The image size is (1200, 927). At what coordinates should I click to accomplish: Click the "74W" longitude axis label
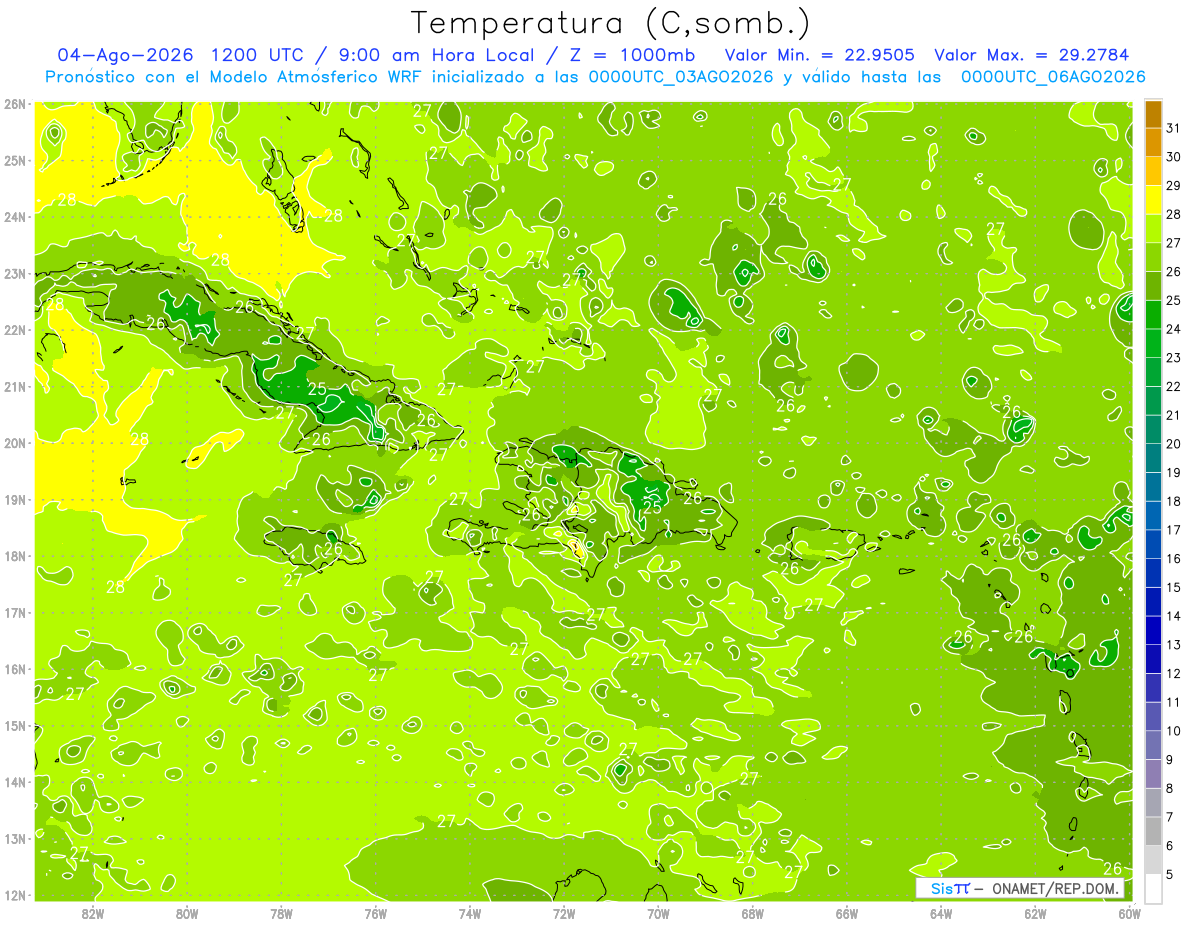click(x=470, y=913)
